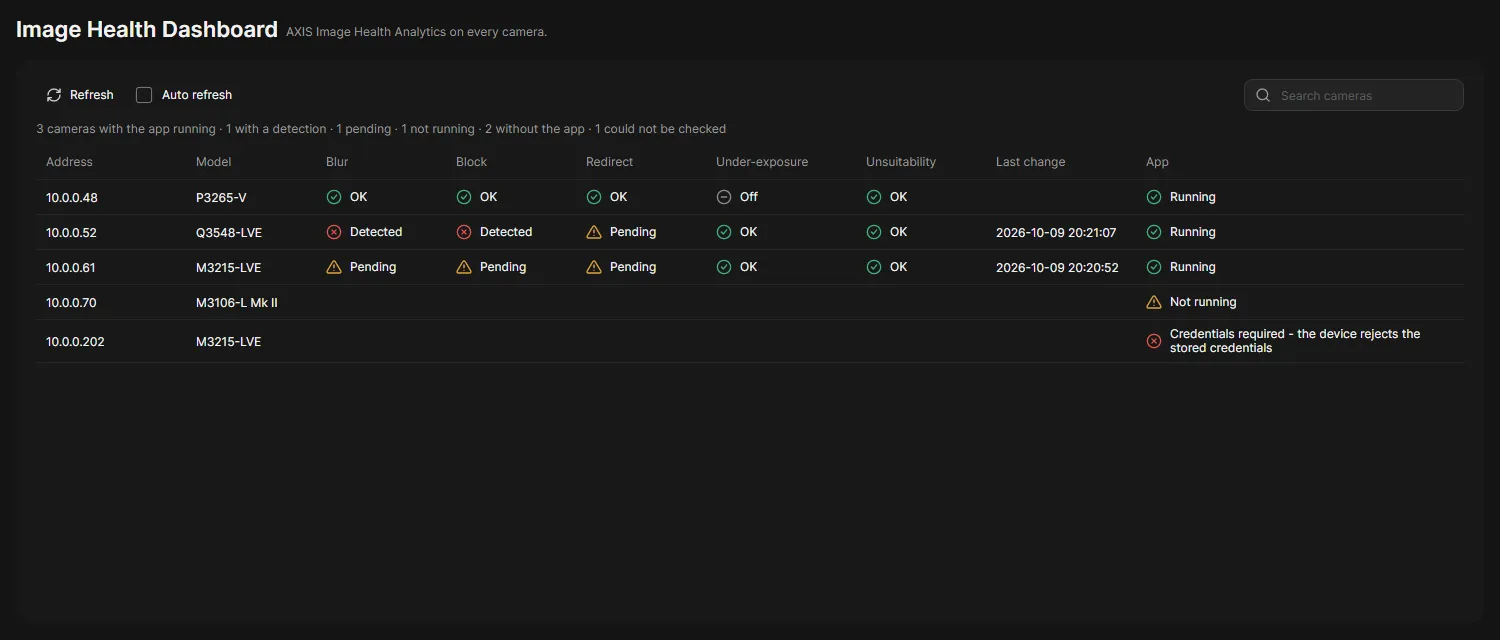Click model cell P3265-V
Viewport: 1500px width, 640px height.
coord(221,198)
